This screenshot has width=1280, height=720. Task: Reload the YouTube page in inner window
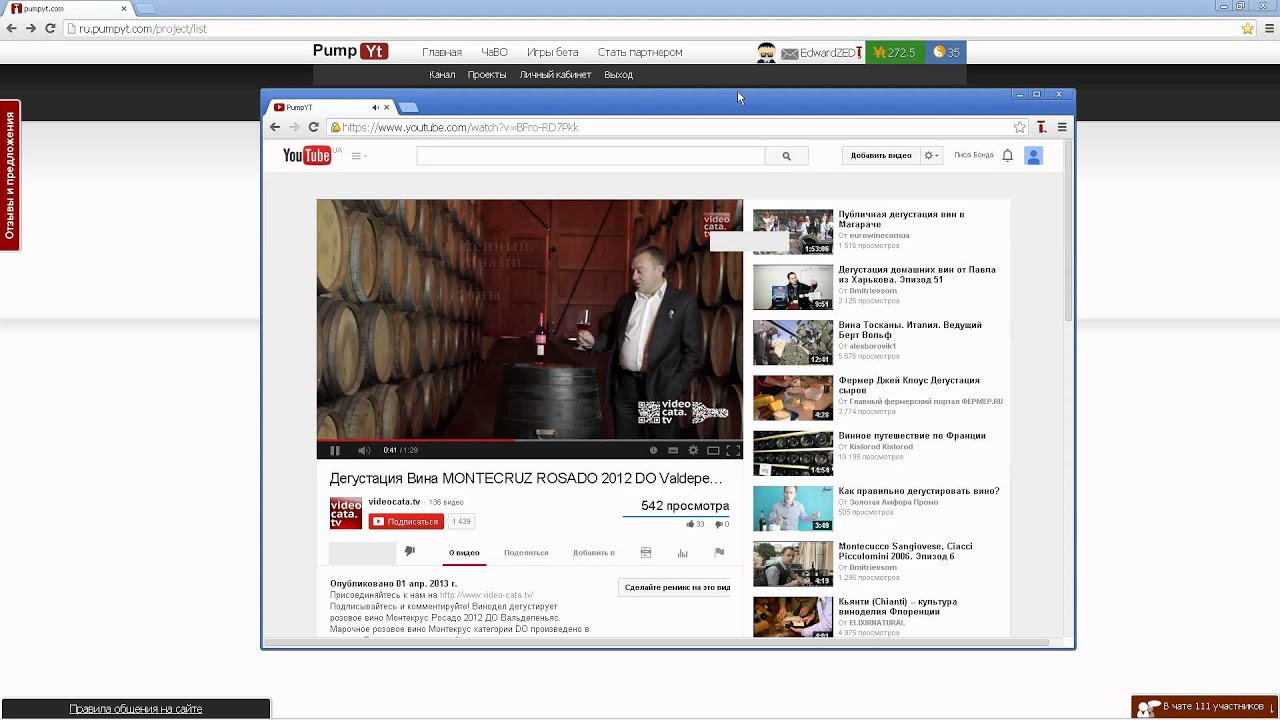coord(313,127)
